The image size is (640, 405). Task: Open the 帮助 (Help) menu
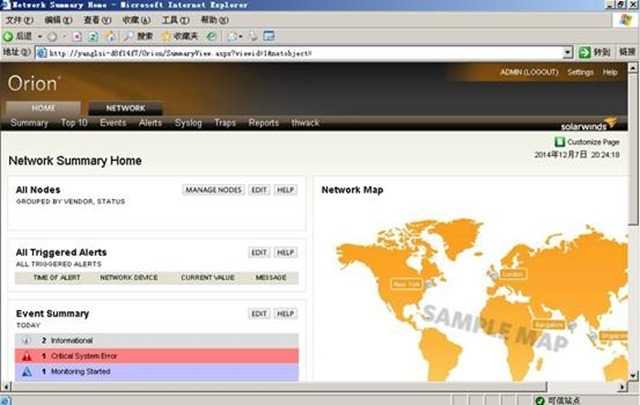[215, 20]
